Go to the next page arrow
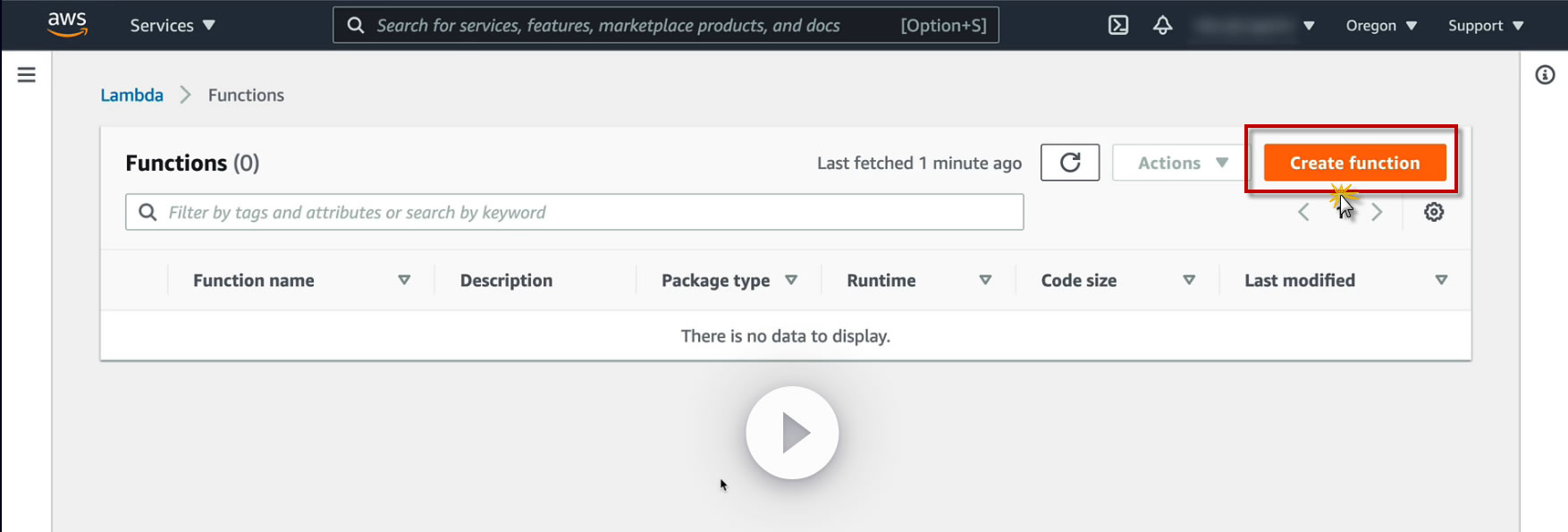The height and width of the screenshot is (532, 1568). click(x=1377, y=212)
